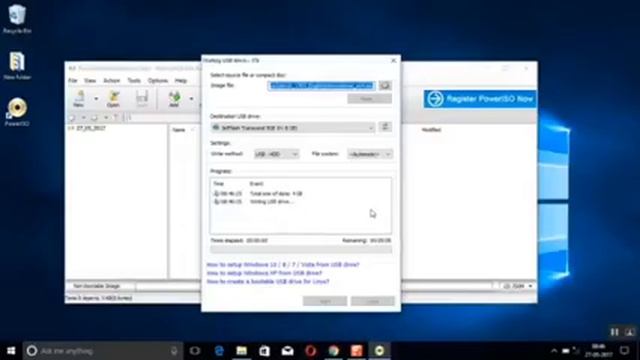Open the Tools menu in PowerISO

coord(134,80)
